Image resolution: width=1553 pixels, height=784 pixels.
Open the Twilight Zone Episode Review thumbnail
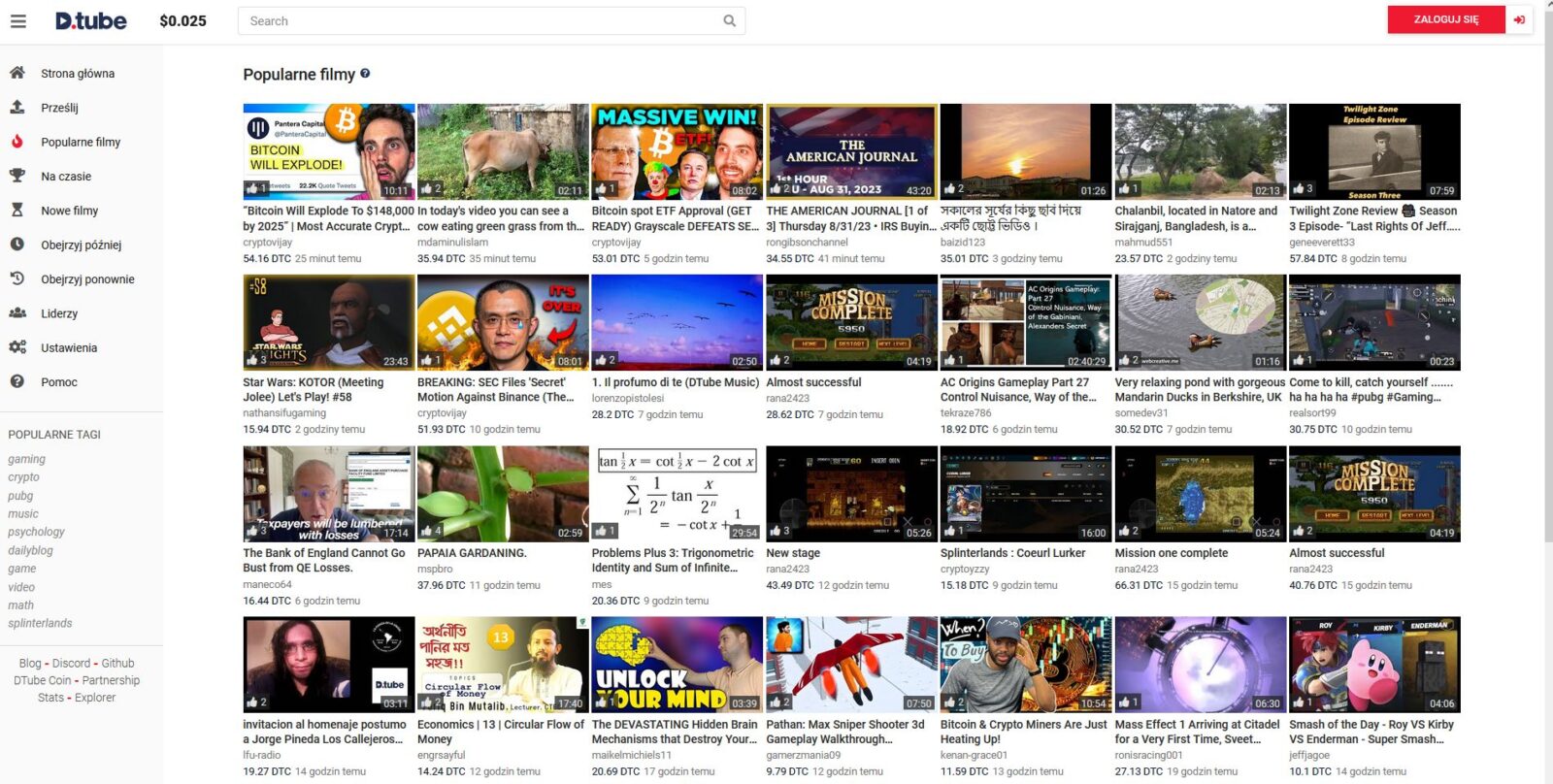pyautogui.click(x=1374, y=150)
